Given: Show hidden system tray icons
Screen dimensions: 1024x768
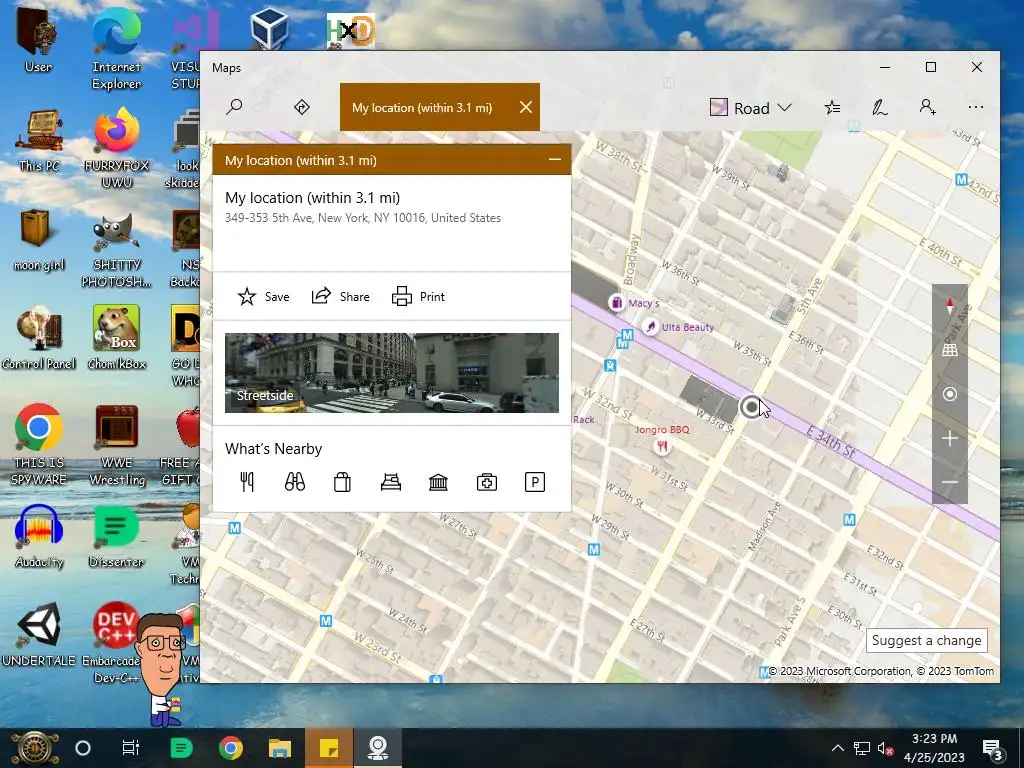Looking at the screenshot, I should tap(838, 748).
